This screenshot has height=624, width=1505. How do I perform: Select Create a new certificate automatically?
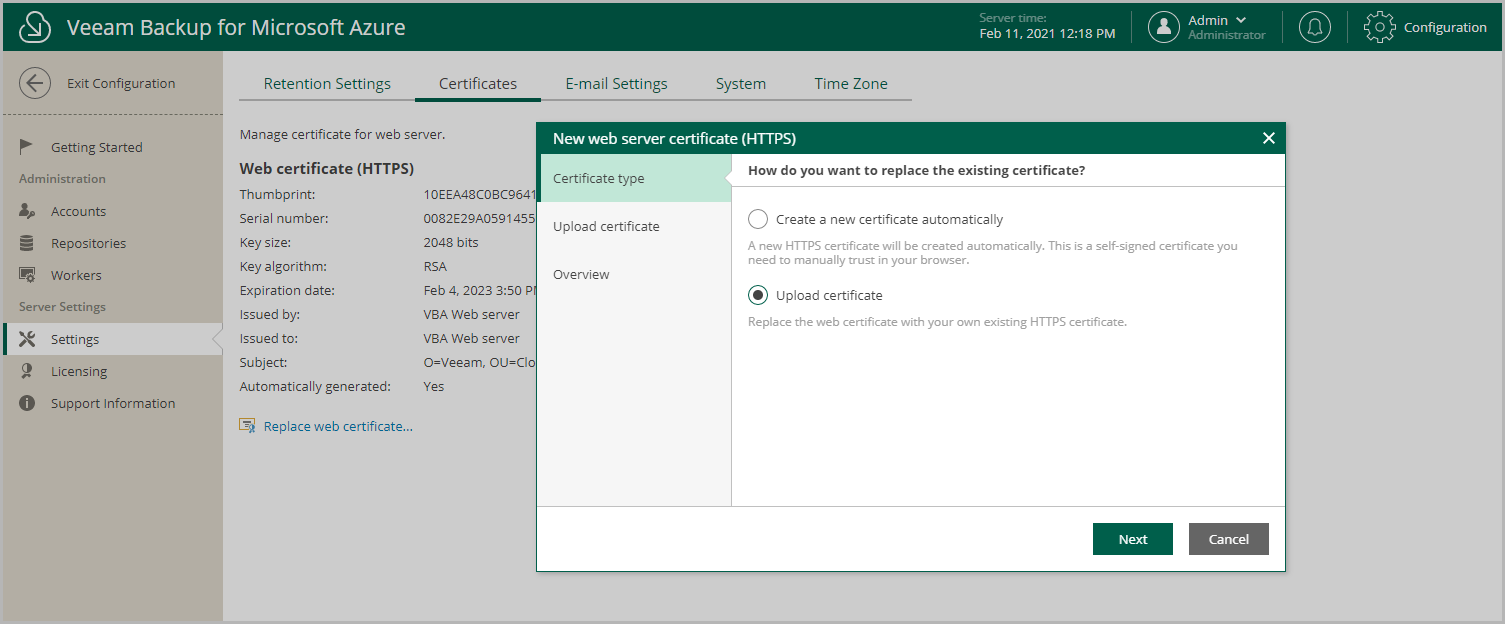[758, 219]
